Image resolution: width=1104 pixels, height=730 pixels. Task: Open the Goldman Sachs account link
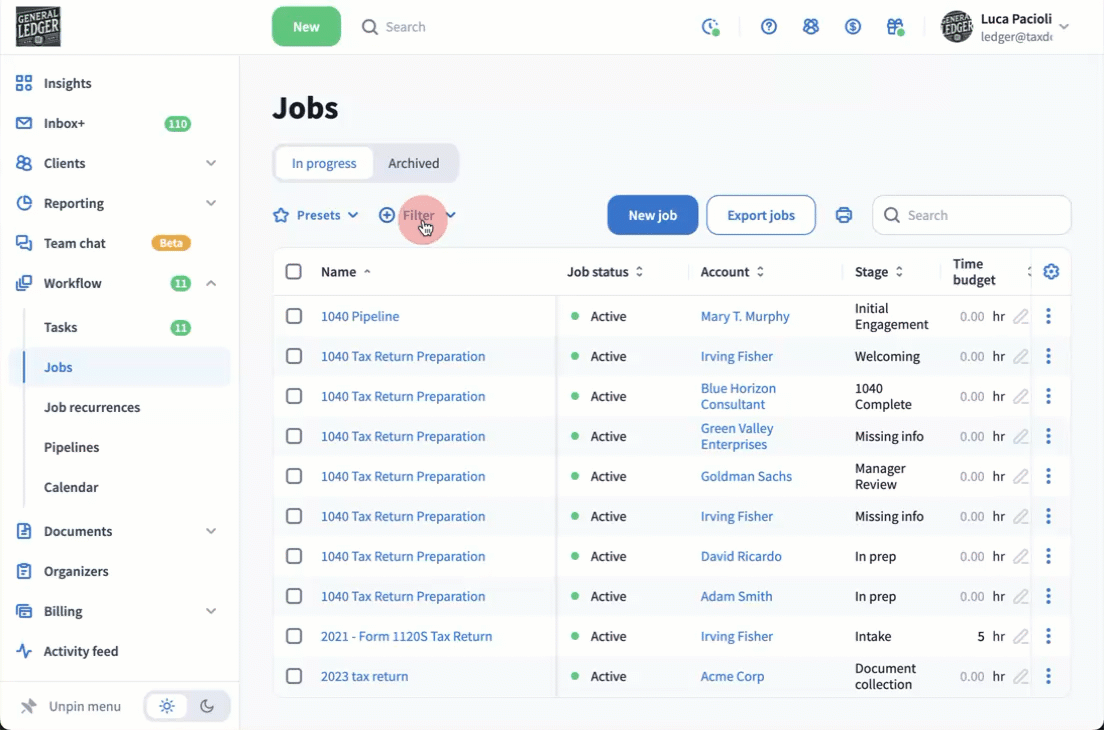pos(746,476)
